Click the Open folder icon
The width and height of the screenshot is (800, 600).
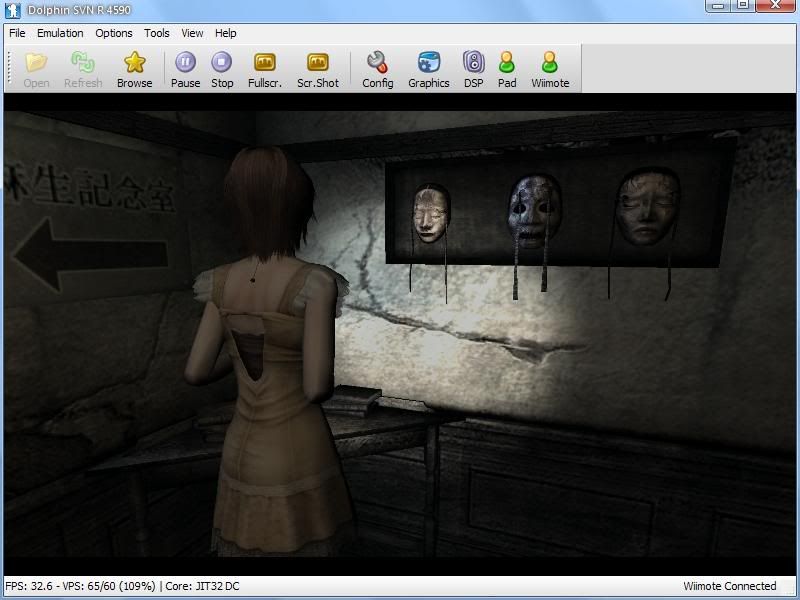[36, 69]
